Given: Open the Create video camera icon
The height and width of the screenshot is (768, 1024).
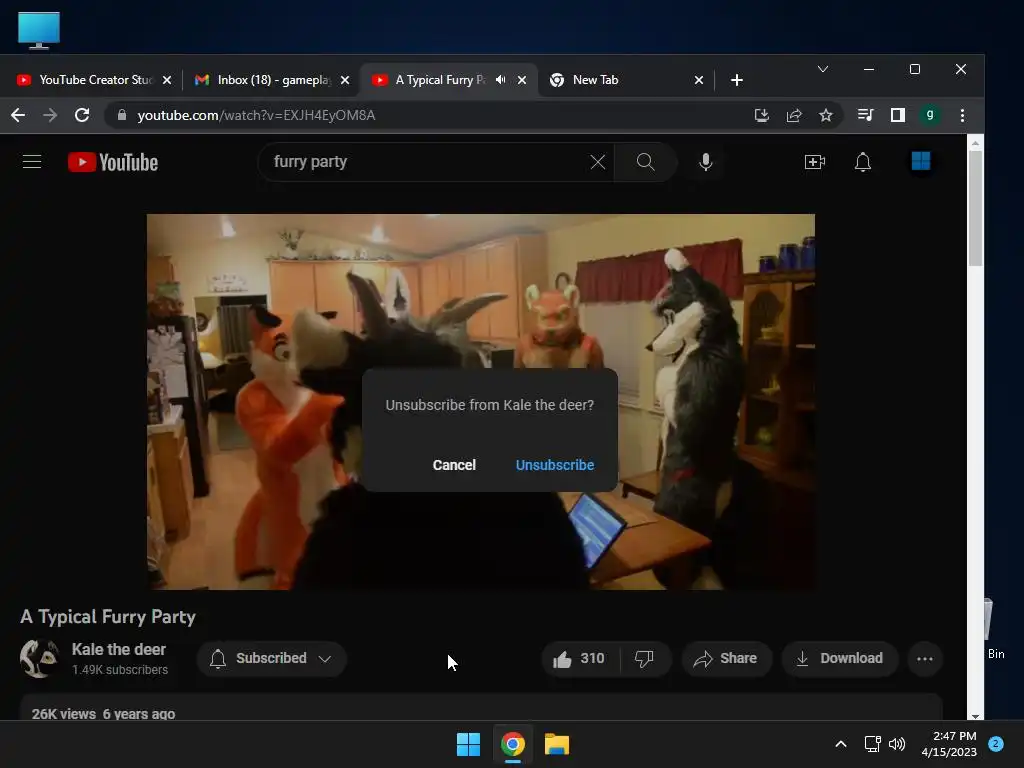Looking at the screenshot, I should coord(814,162).
